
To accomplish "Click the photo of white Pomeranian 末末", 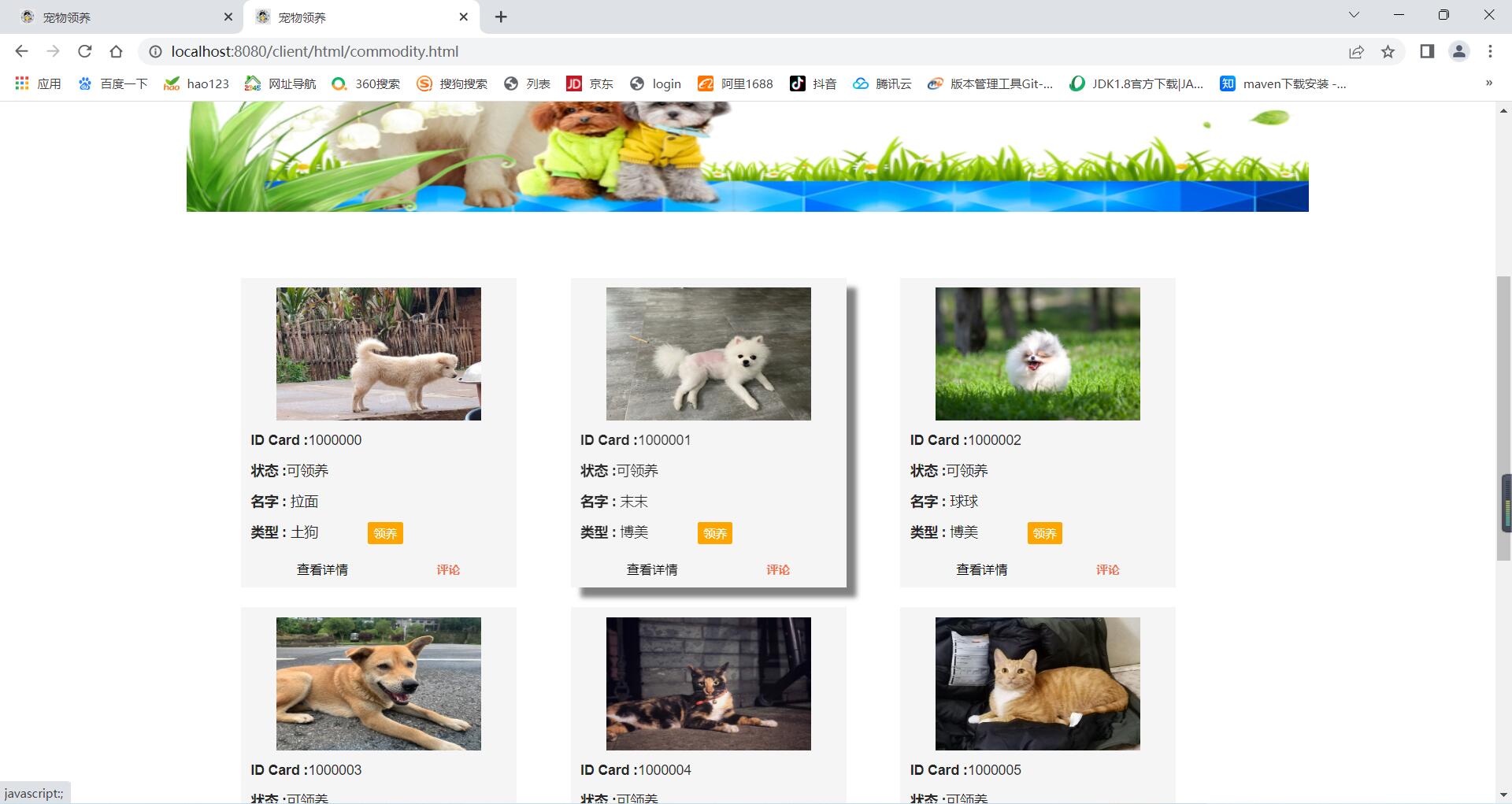I will pyautogui.click(x=709, y=354).
